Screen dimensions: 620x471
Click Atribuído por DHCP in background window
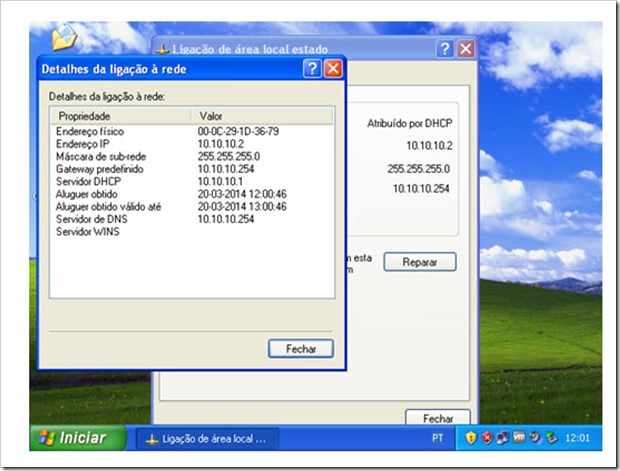(x=410, y=124)
